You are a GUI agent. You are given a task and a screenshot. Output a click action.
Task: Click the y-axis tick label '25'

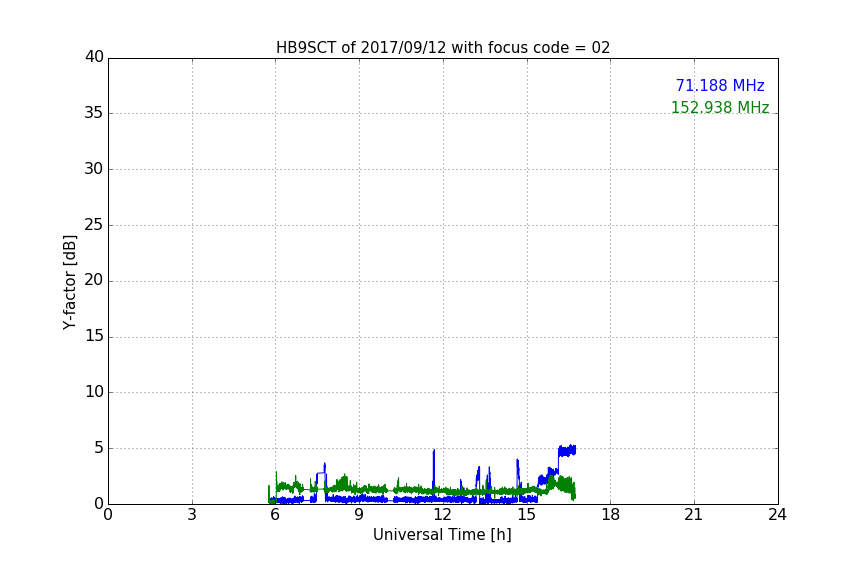point(94,224)
